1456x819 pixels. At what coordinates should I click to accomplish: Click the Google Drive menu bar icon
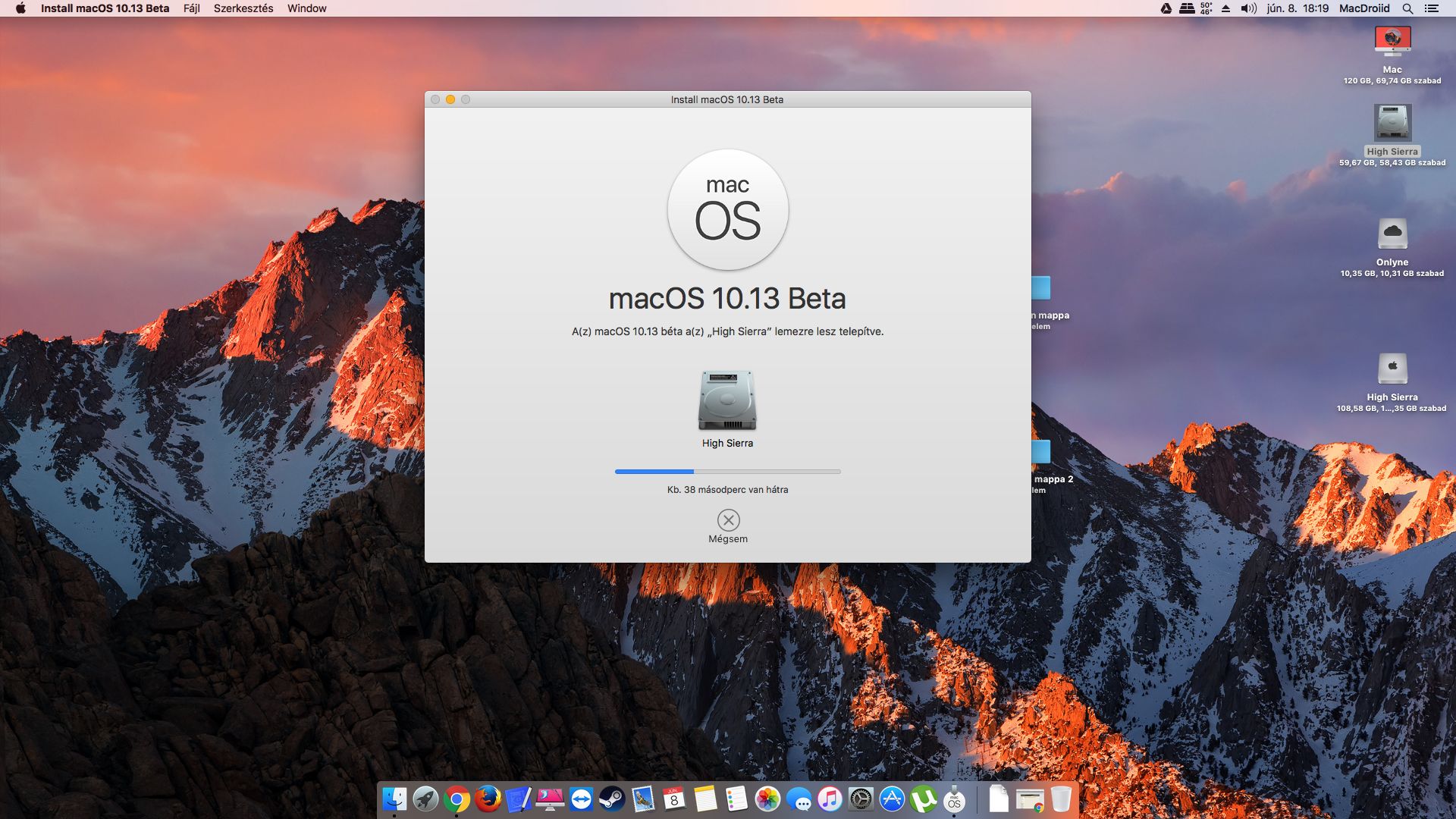(1166, 8)
